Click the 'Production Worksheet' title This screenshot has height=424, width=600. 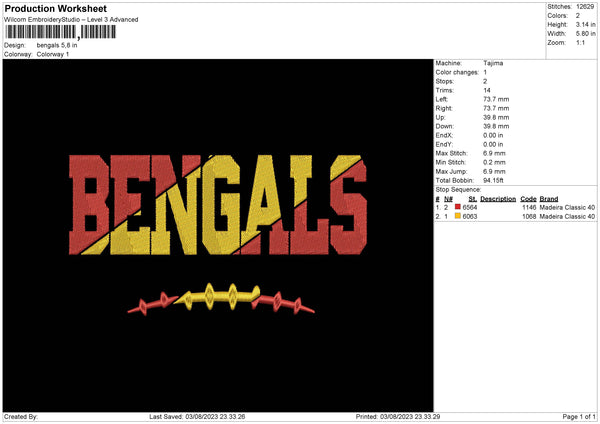point(56,8)
